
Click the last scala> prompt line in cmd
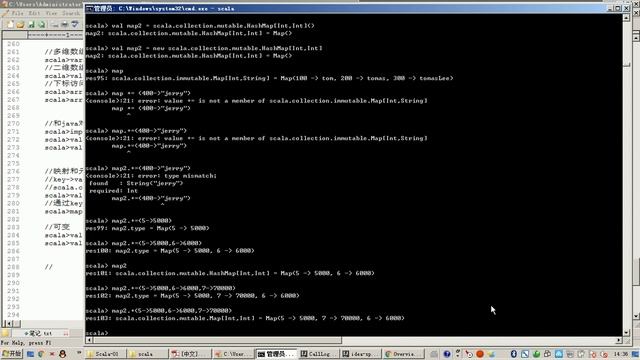(x=97, y=333)
